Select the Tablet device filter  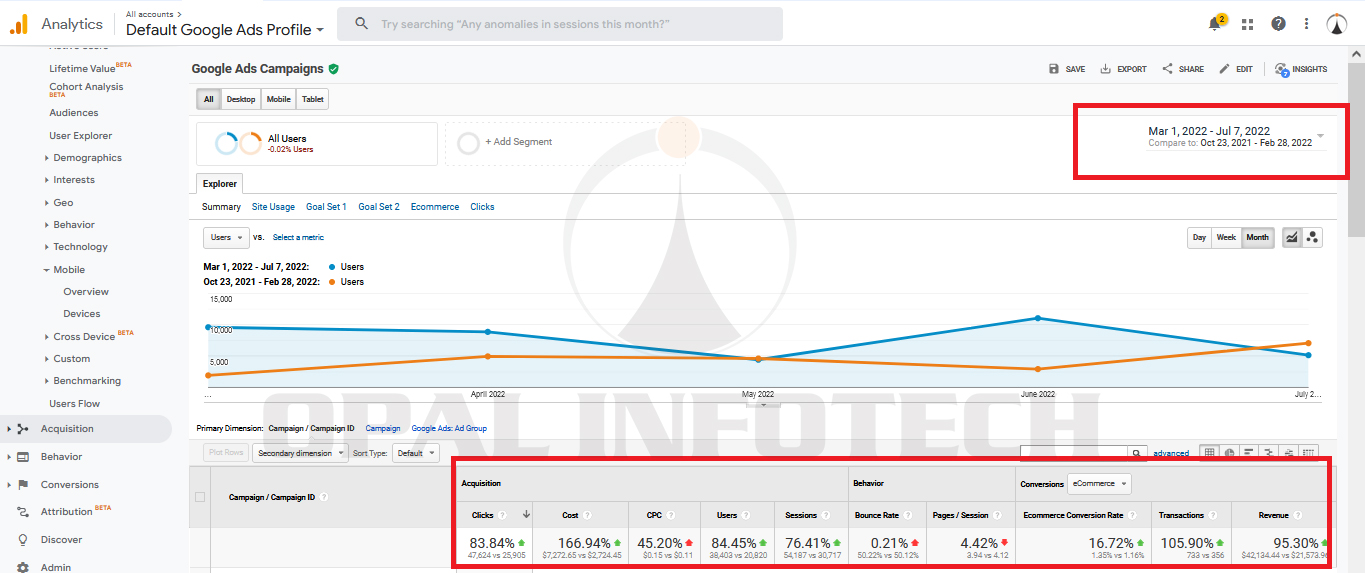[312, 99]
